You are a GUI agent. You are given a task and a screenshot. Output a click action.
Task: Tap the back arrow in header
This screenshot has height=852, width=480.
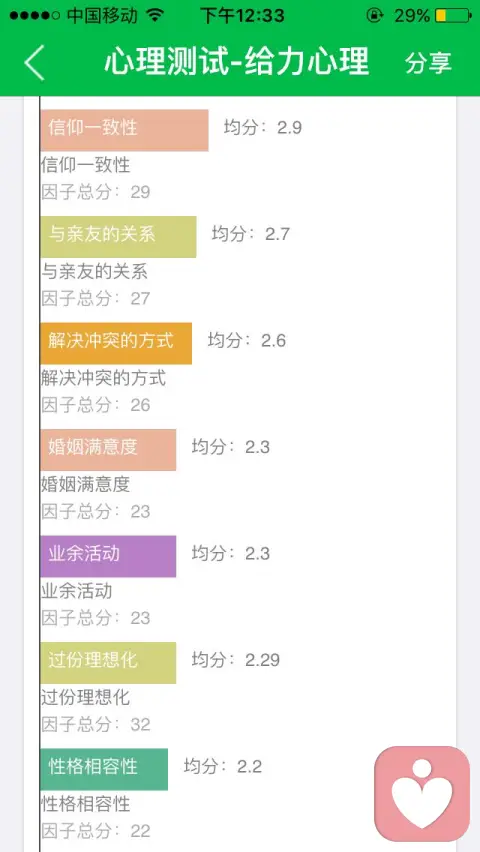[34, 62]
